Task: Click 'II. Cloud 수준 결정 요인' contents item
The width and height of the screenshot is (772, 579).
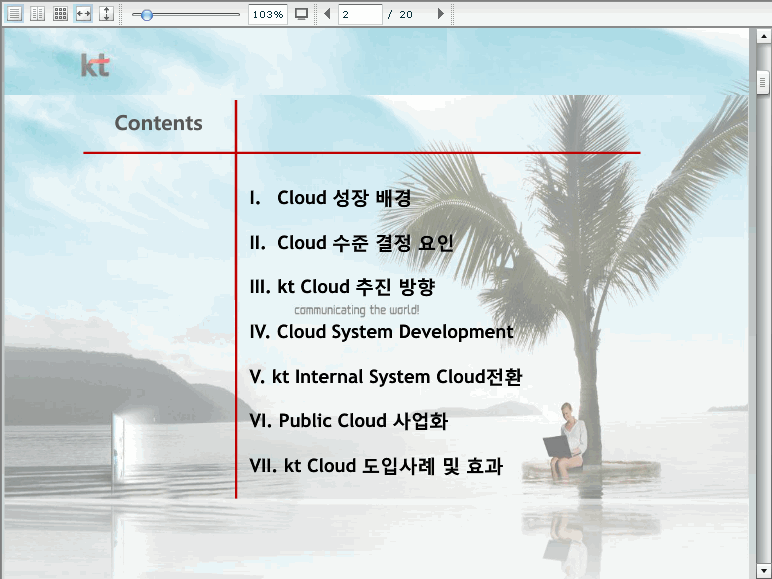Action: 352,243
